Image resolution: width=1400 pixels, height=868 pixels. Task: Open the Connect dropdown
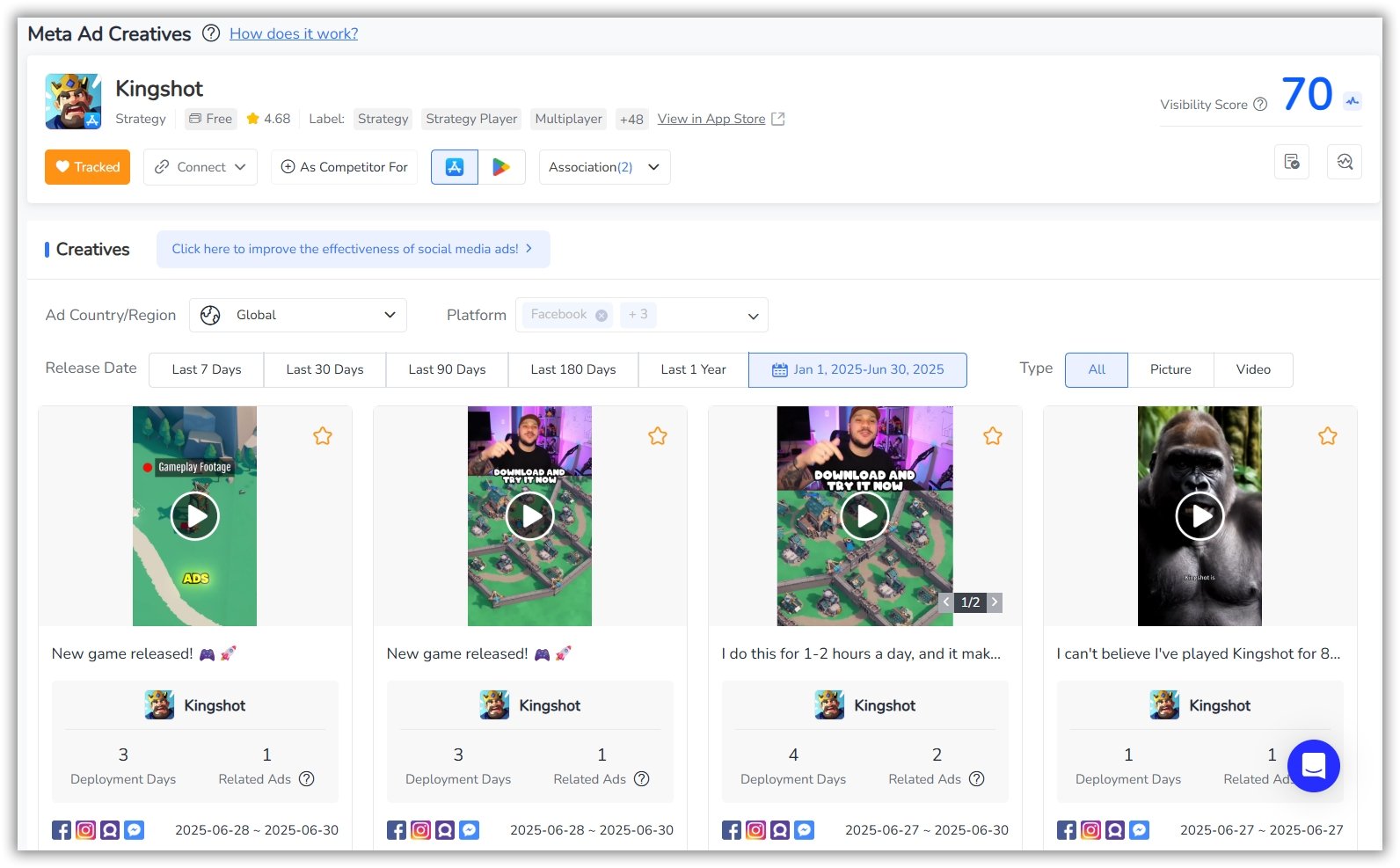pyautogui.click(x=201, y=167)
